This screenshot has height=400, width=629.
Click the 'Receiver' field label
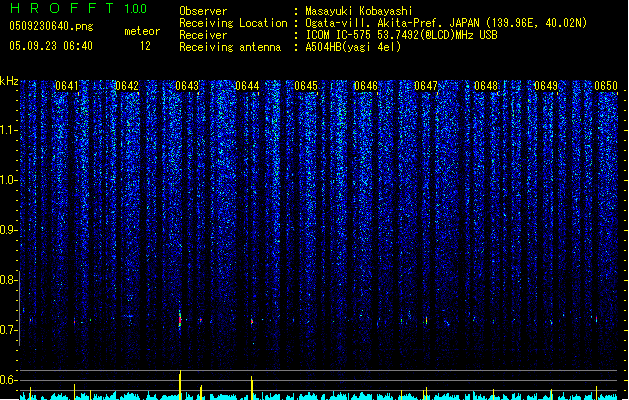(x=203, y=35)
